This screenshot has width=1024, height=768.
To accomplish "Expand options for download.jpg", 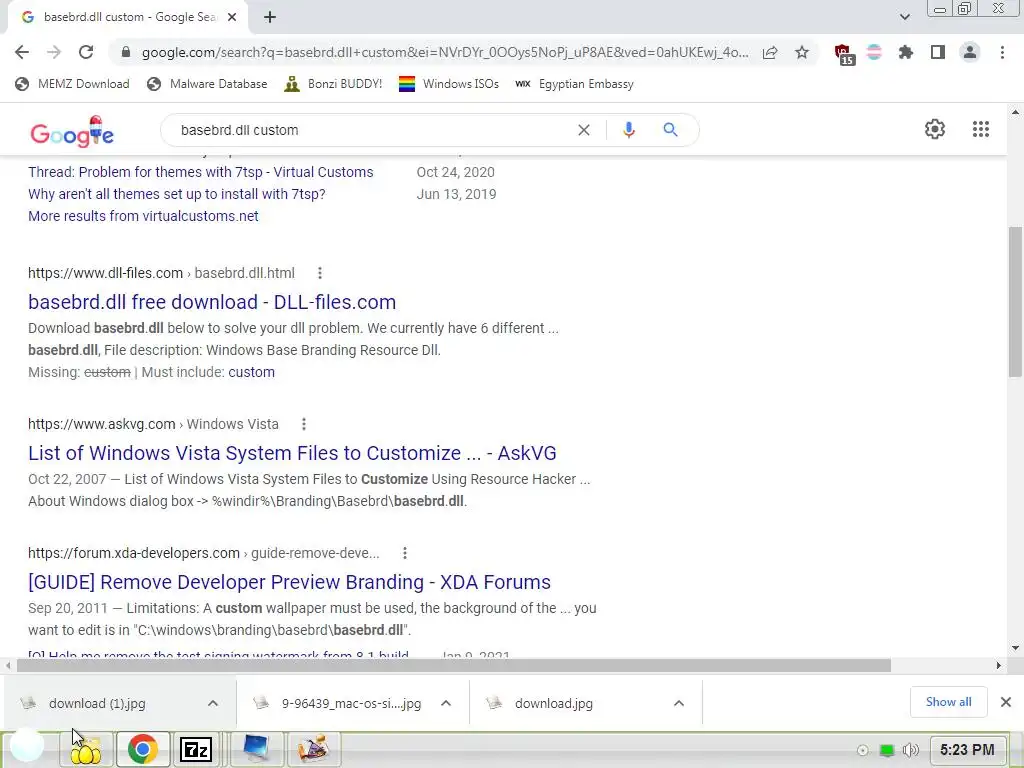I will pos(679,703).
